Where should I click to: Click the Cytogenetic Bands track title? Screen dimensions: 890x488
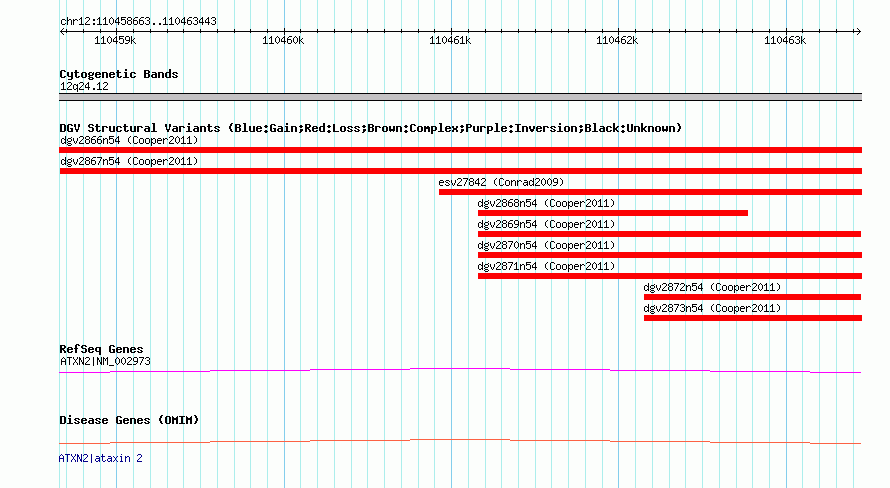pyautogui.click(x=119, y=74)
